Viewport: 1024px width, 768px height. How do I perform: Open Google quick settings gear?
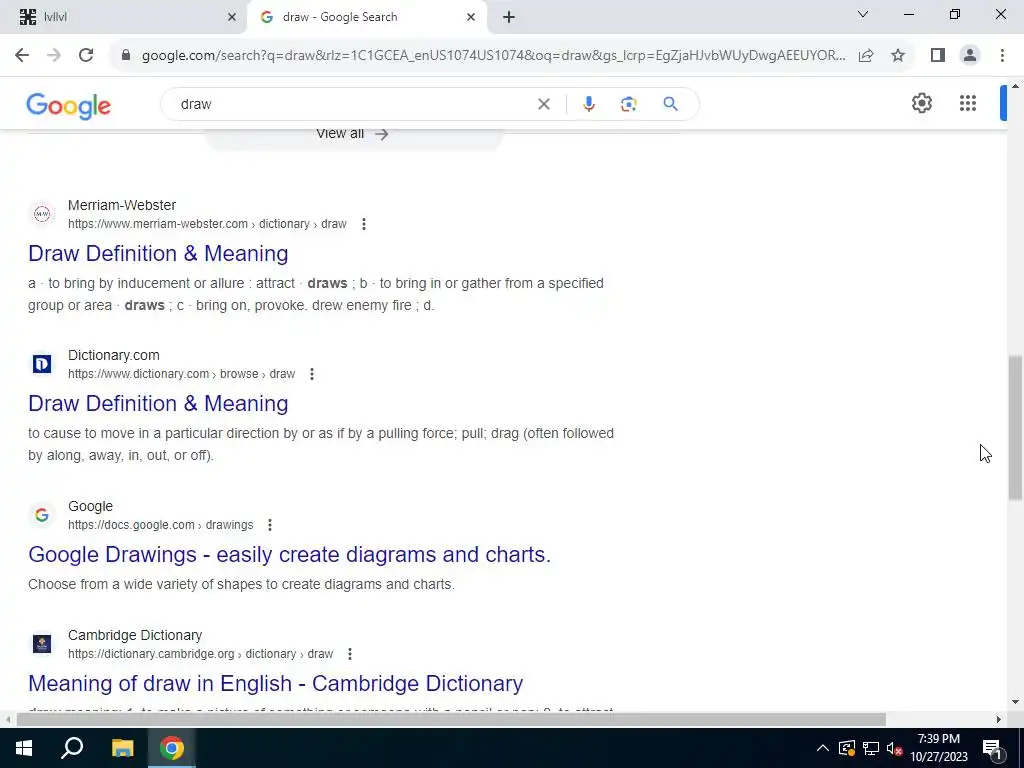coord(921,103)
